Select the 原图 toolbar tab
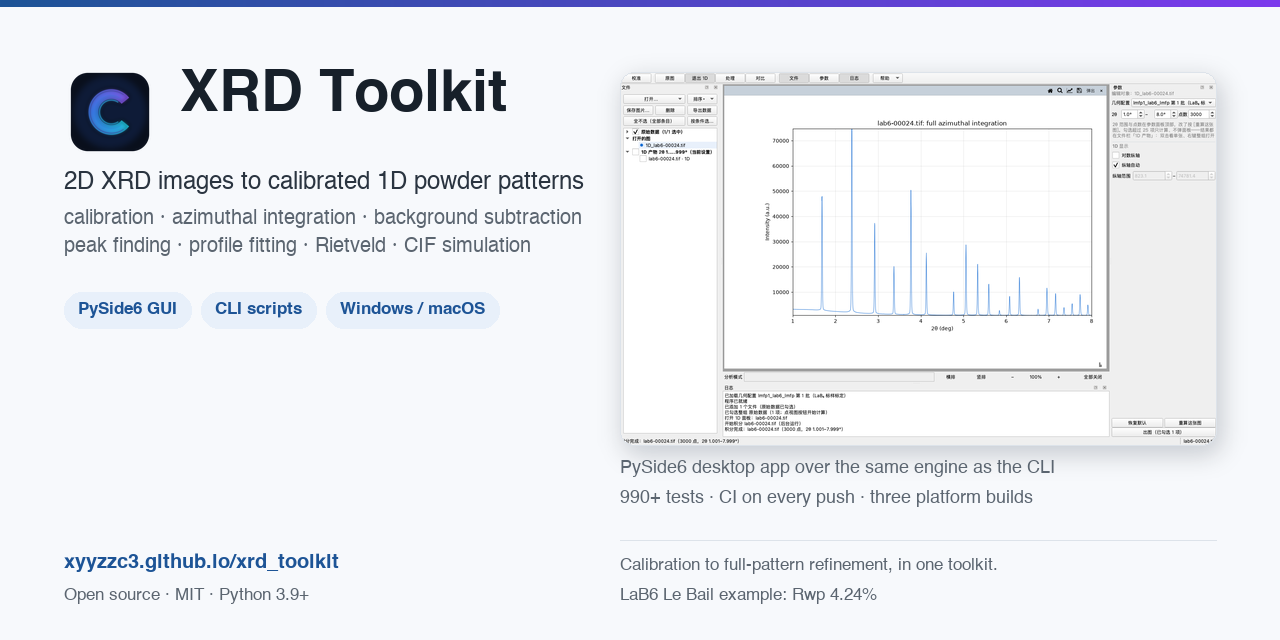Screen dimensions: 1280x640 [670, 78]
